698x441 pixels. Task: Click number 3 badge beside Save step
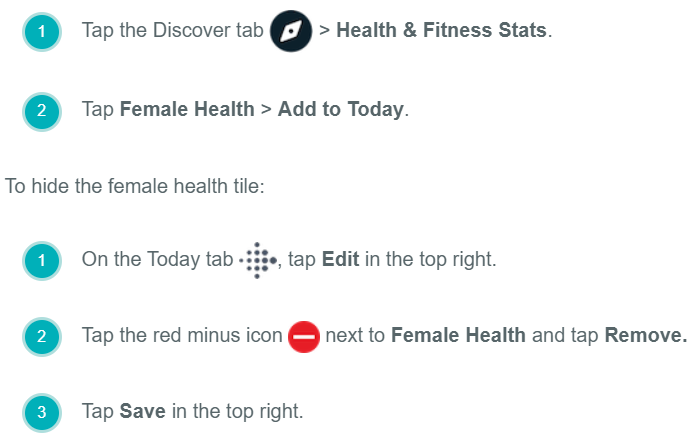point(41,412)
